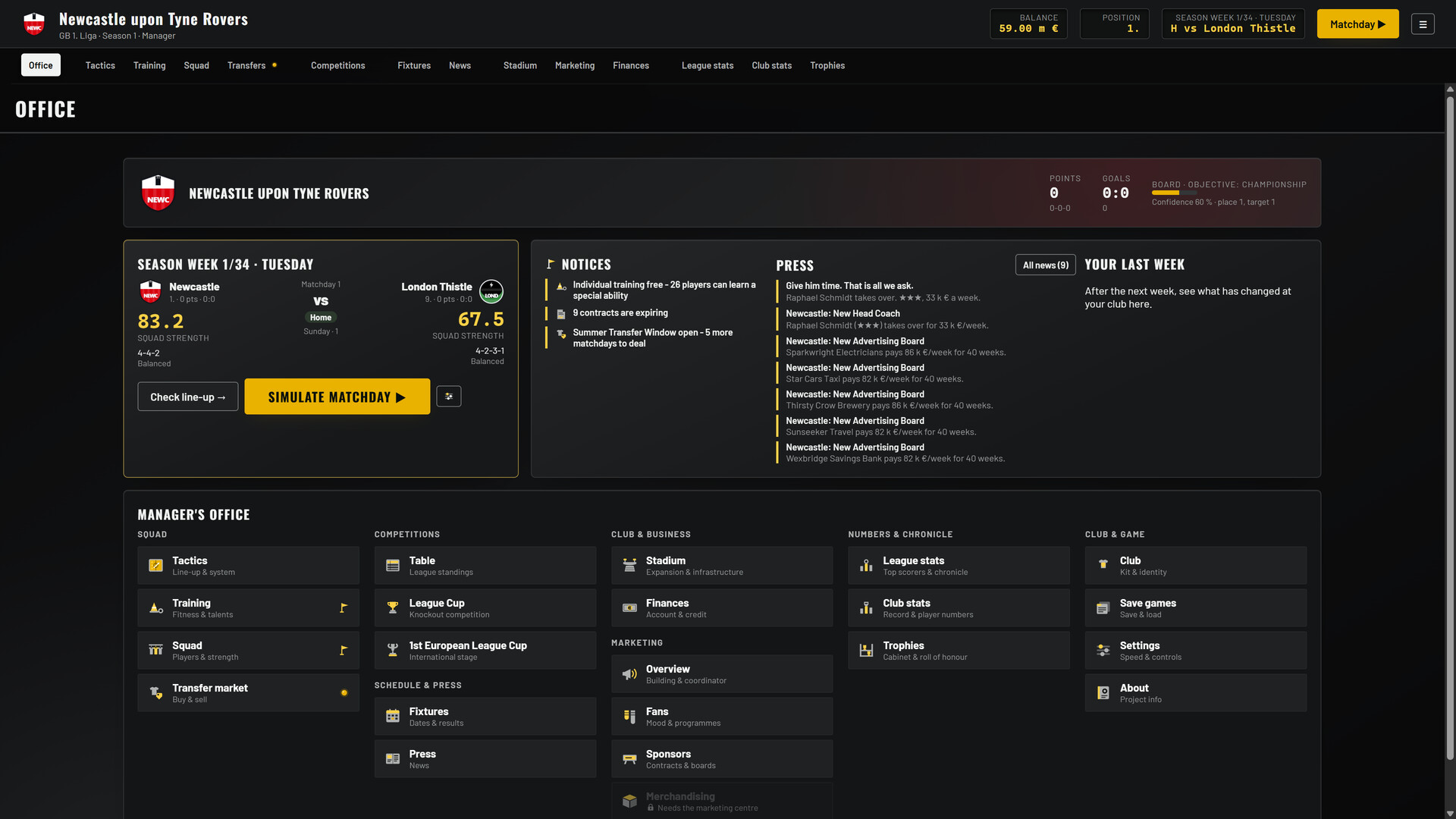The height and width of the screenshot is (819, 1456).
Task: Switch to the Office tab
Action: pos(41,65)
